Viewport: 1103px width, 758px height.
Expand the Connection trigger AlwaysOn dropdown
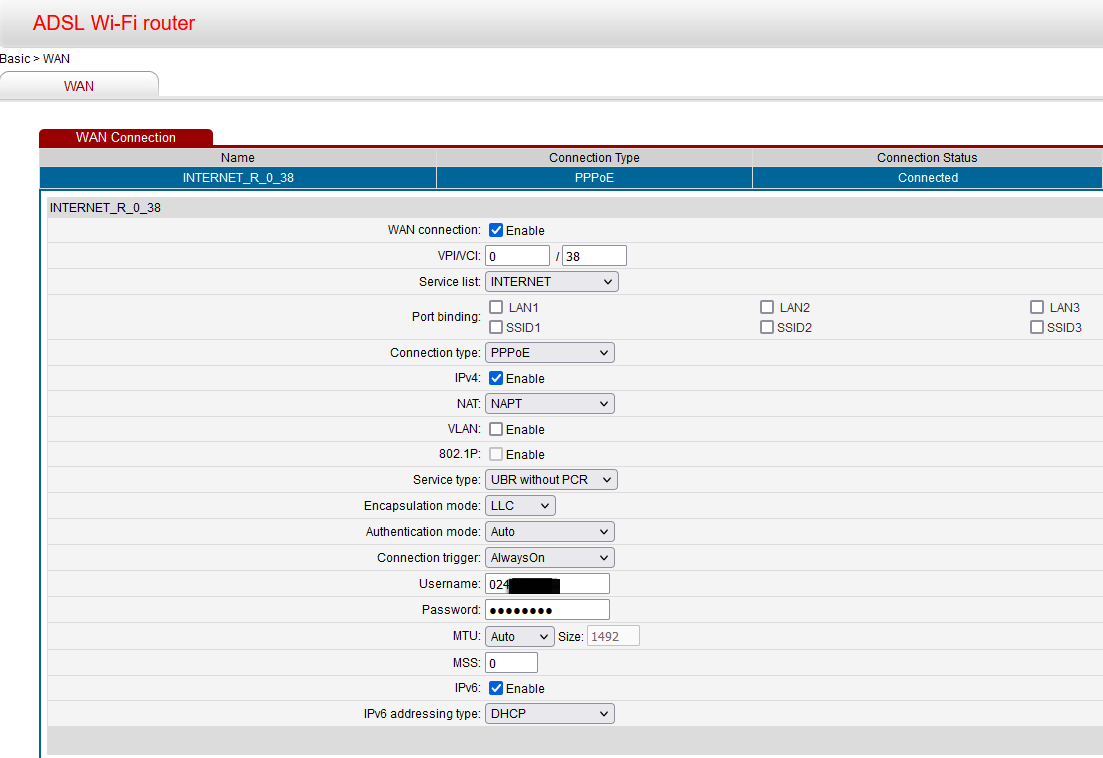[x=549, y=558]
